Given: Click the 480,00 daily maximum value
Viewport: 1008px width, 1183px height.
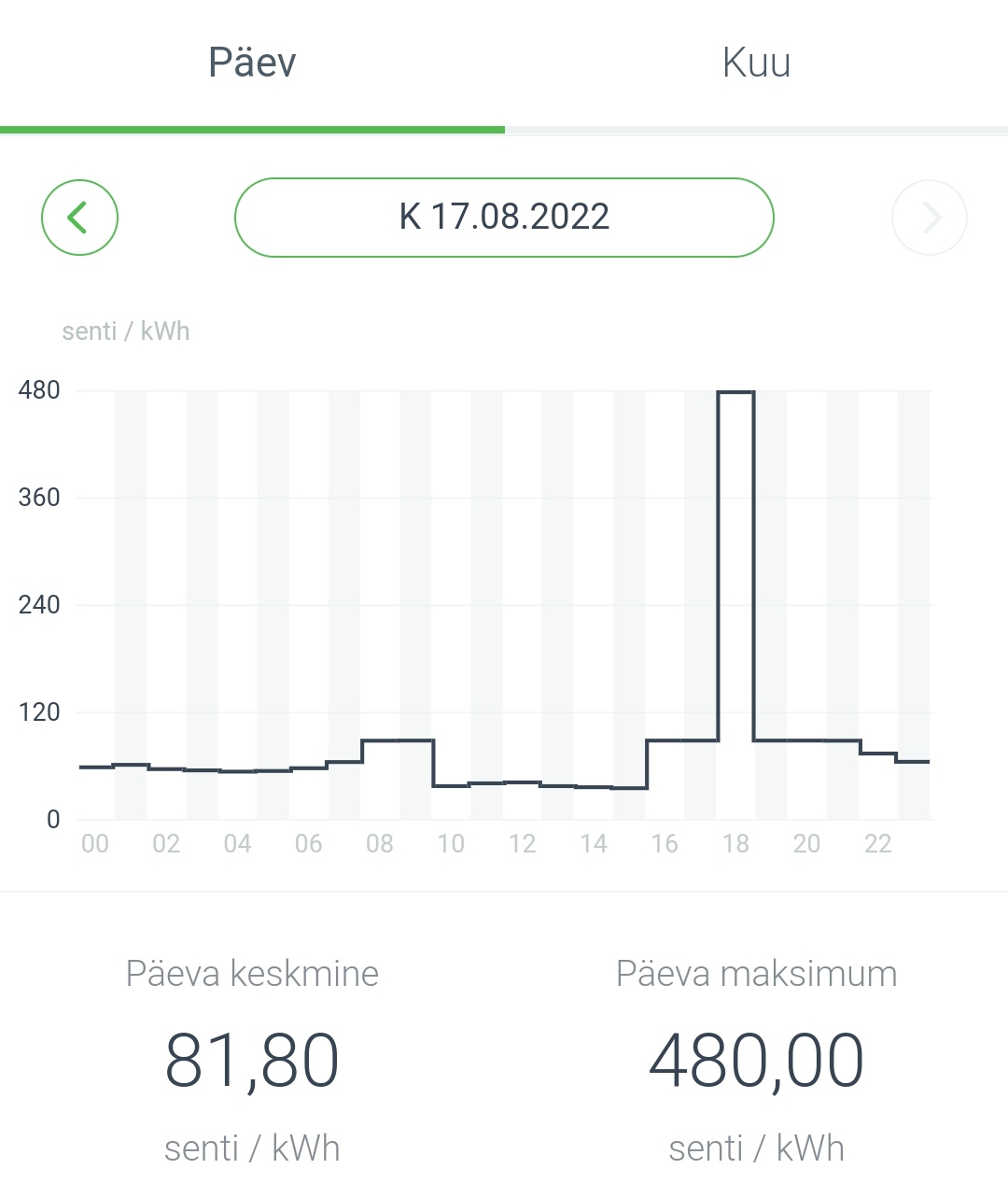Looking at the screenshot, I should pos(756,1061).
